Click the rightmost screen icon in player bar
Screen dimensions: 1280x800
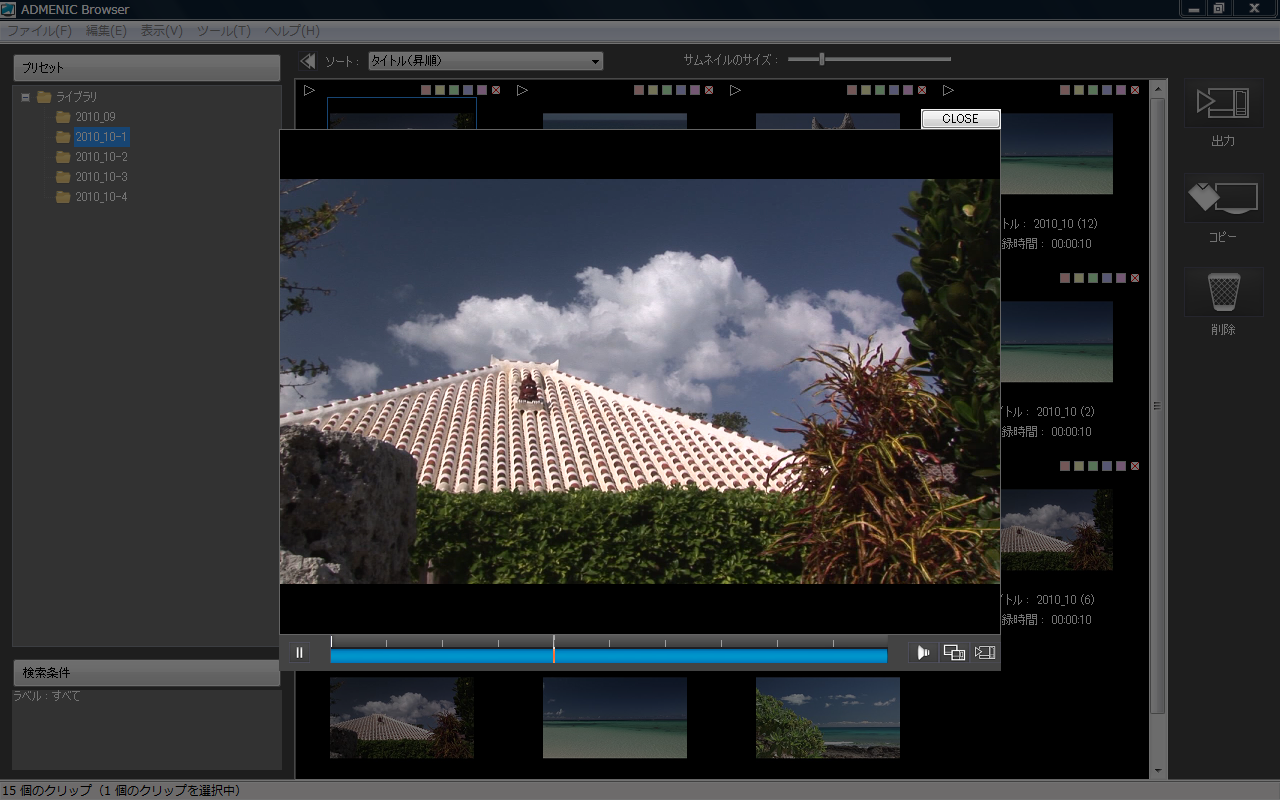click(984, 653)
